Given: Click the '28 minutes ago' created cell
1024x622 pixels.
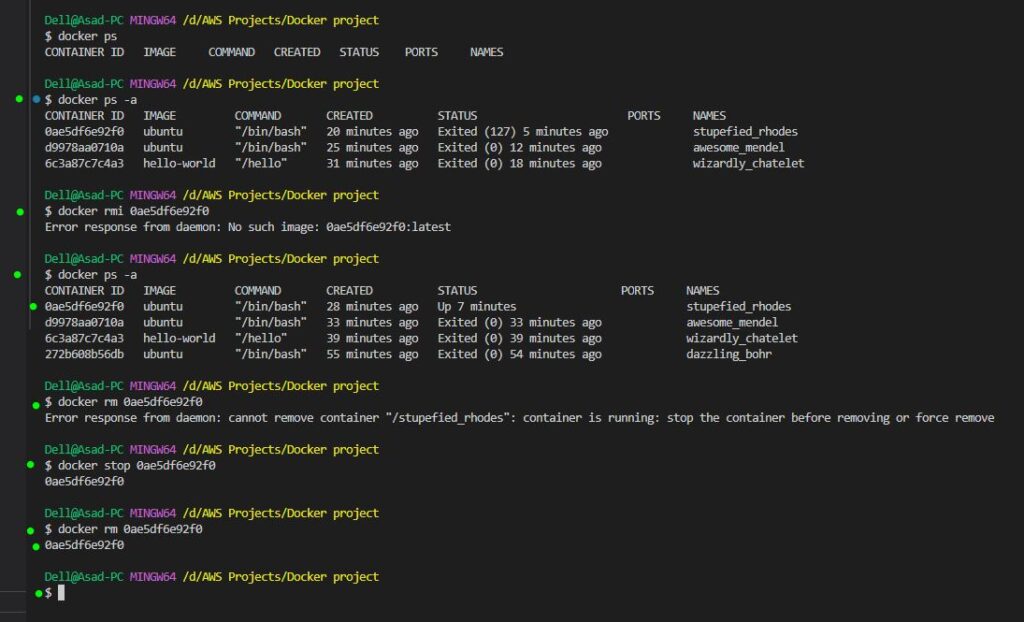Looking at the screenshot, I should click(372, 306).
